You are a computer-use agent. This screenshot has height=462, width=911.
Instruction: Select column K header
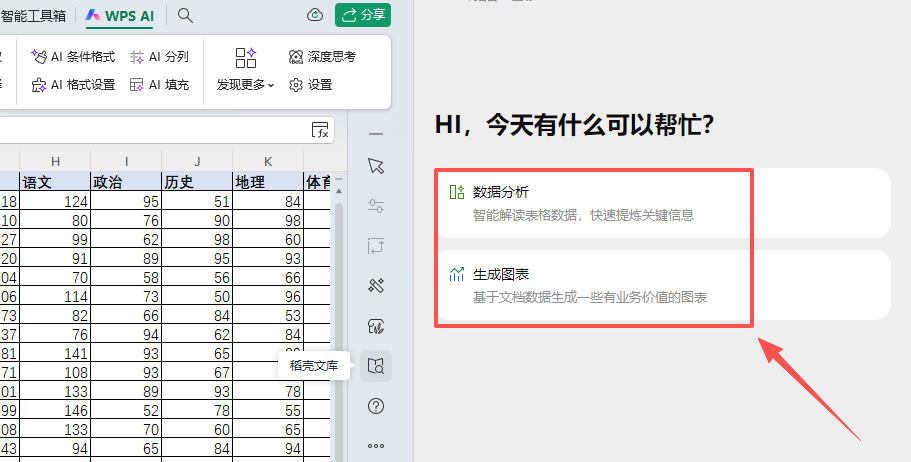[x=268, y=162]
